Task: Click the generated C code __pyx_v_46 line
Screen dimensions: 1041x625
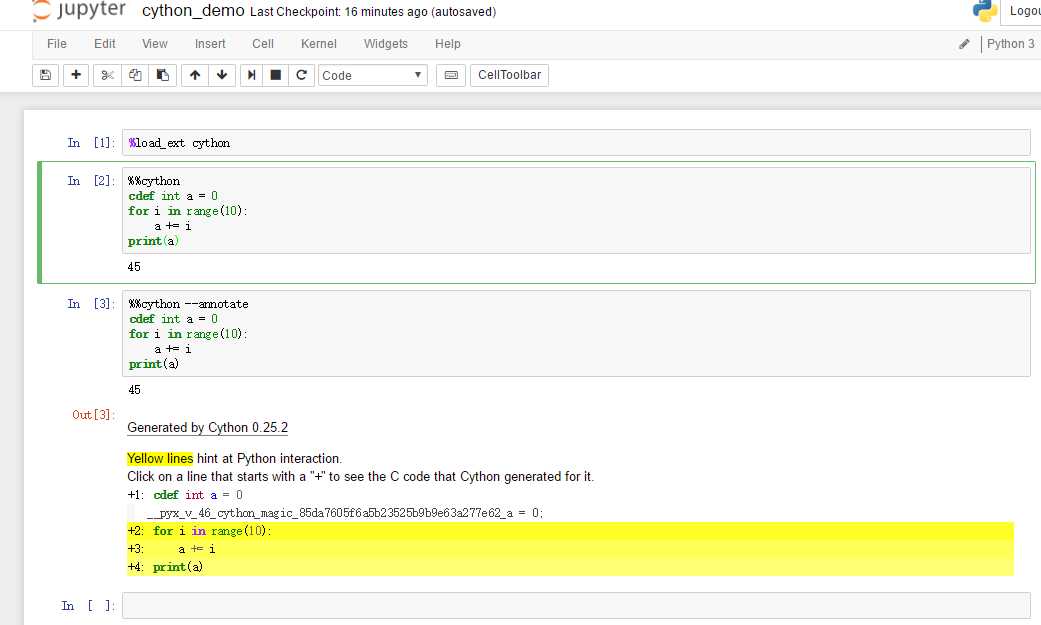Action: tap(345, 513)
